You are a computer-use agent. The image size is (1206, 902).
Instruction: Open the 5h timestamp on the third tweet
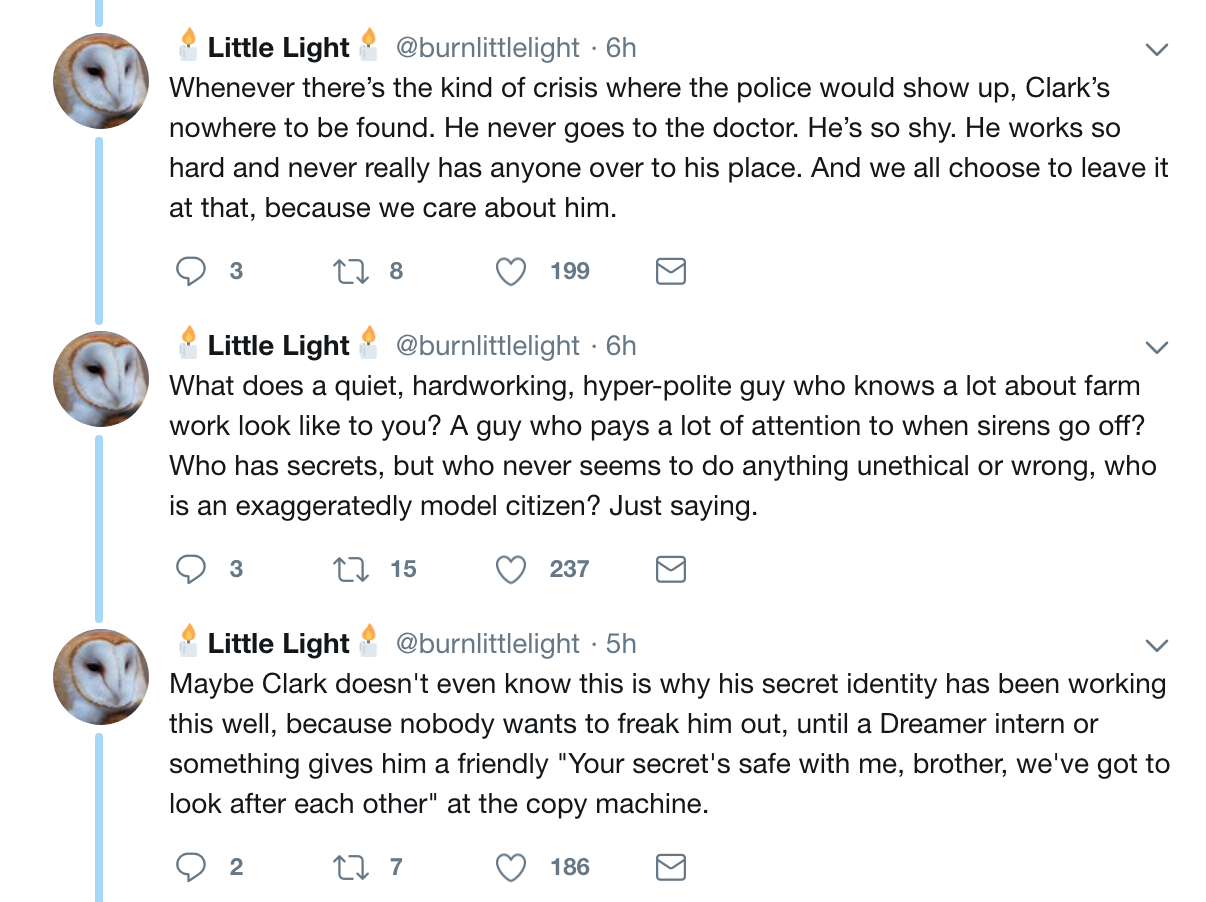click(x=621, y=644)
